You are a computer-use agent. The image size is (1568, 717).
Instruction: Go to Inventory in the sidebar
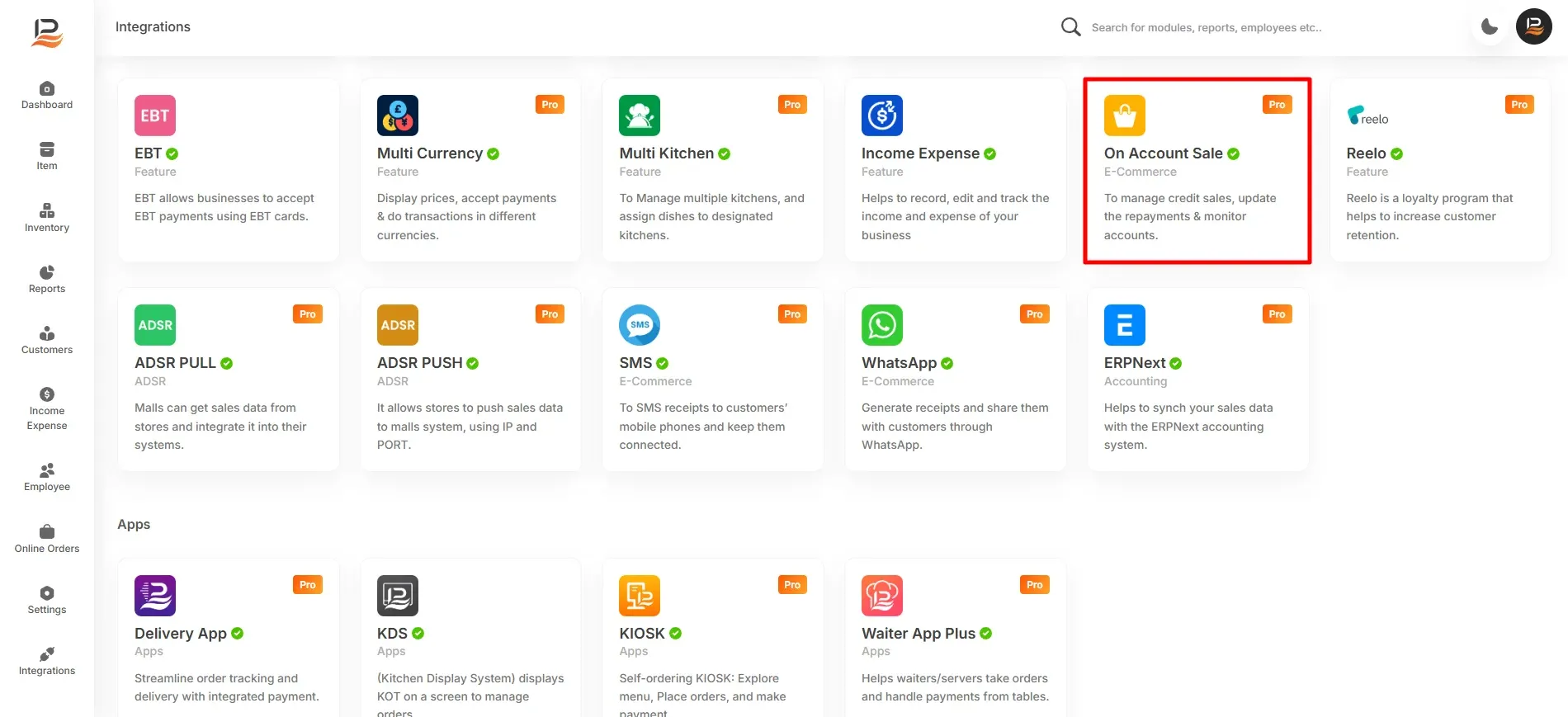click(x=47, y=219)
